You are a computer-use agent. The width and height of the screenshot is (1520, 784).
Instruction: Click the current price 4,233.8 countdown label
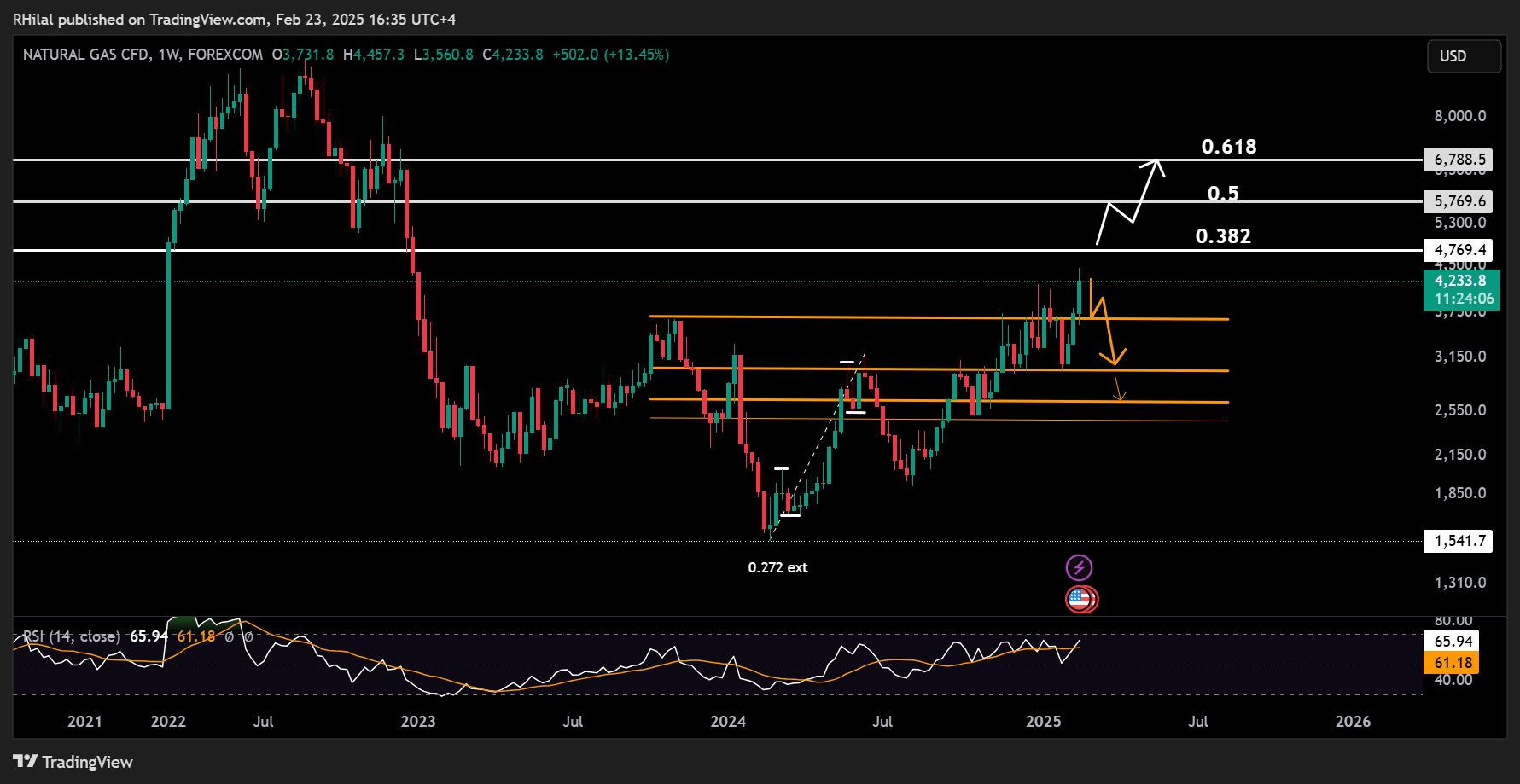click(x=1462, y=290)
